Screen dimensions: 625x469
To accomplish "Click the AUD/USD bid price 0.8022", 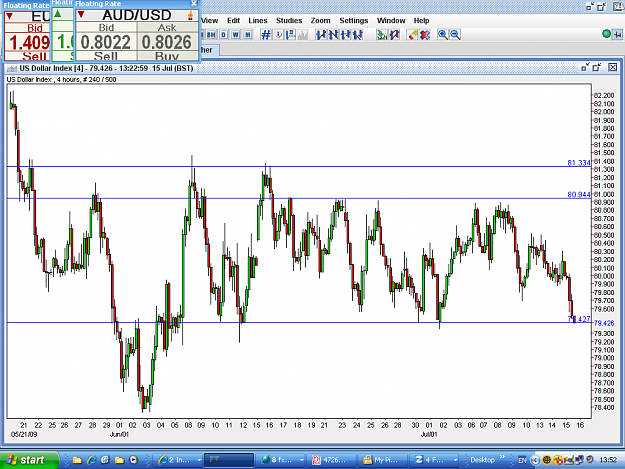I will [x=106, y=42].
